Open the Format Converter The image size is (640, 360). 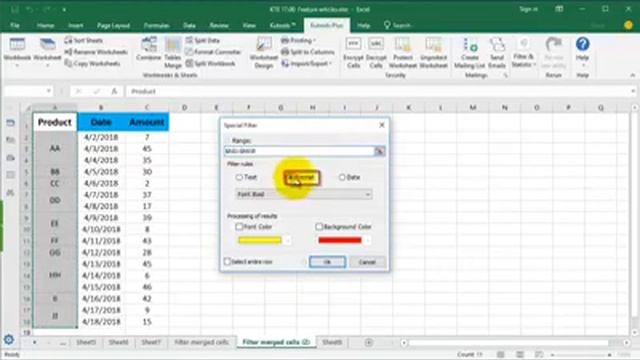(213, 52)
